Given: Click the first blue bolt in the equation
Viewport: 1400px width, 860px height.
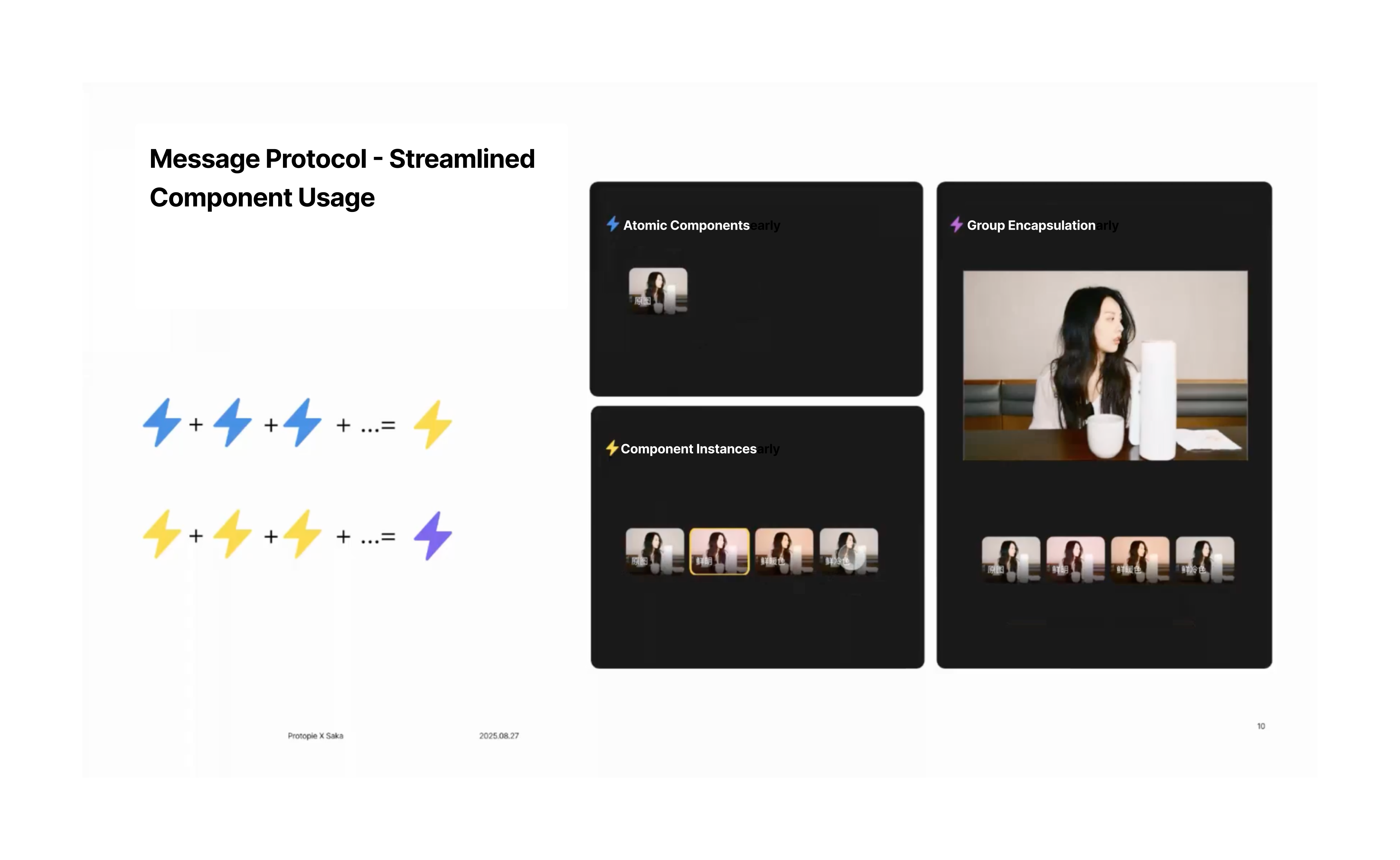Looking at the screenshot, I should click(162, 423).
